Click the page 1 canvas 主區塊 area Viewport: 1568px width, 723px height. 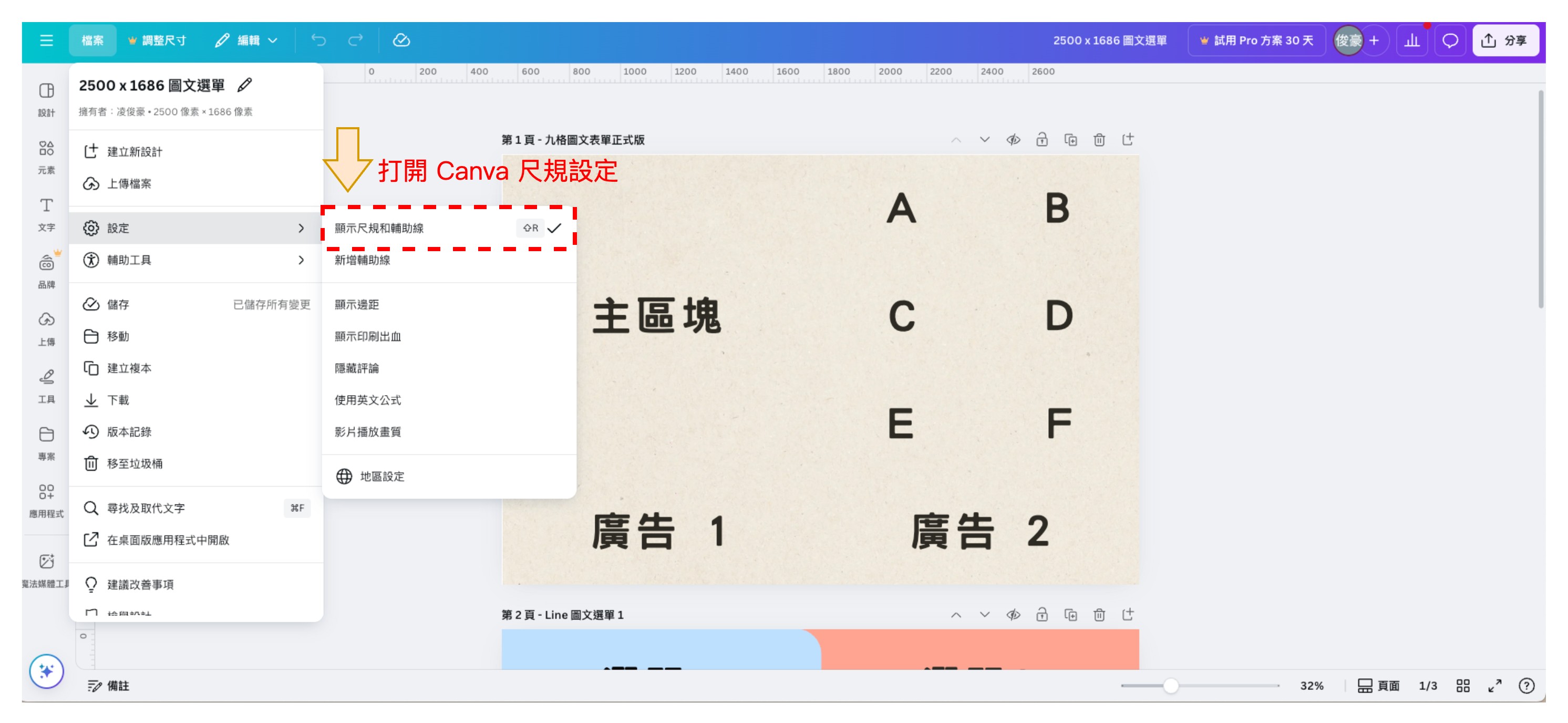point(656,316)
